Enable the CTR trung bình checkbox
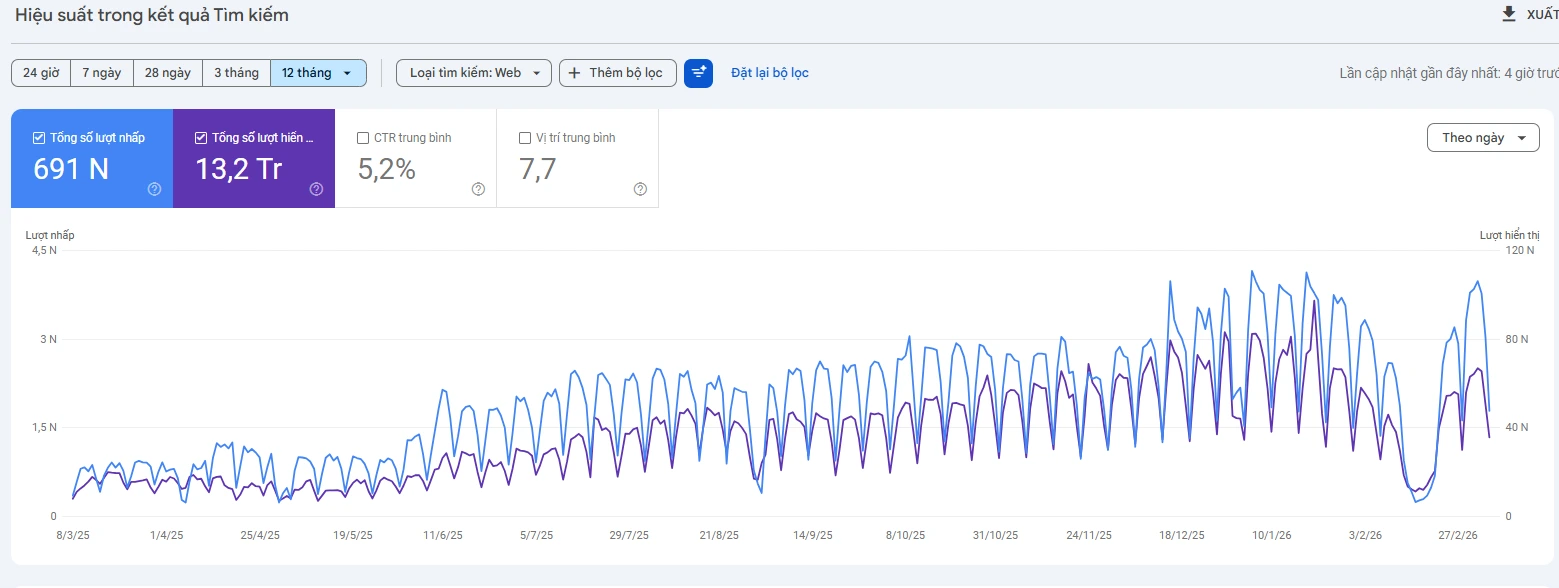The height and width of the screenshot is (588, 1559). point(363,138)
